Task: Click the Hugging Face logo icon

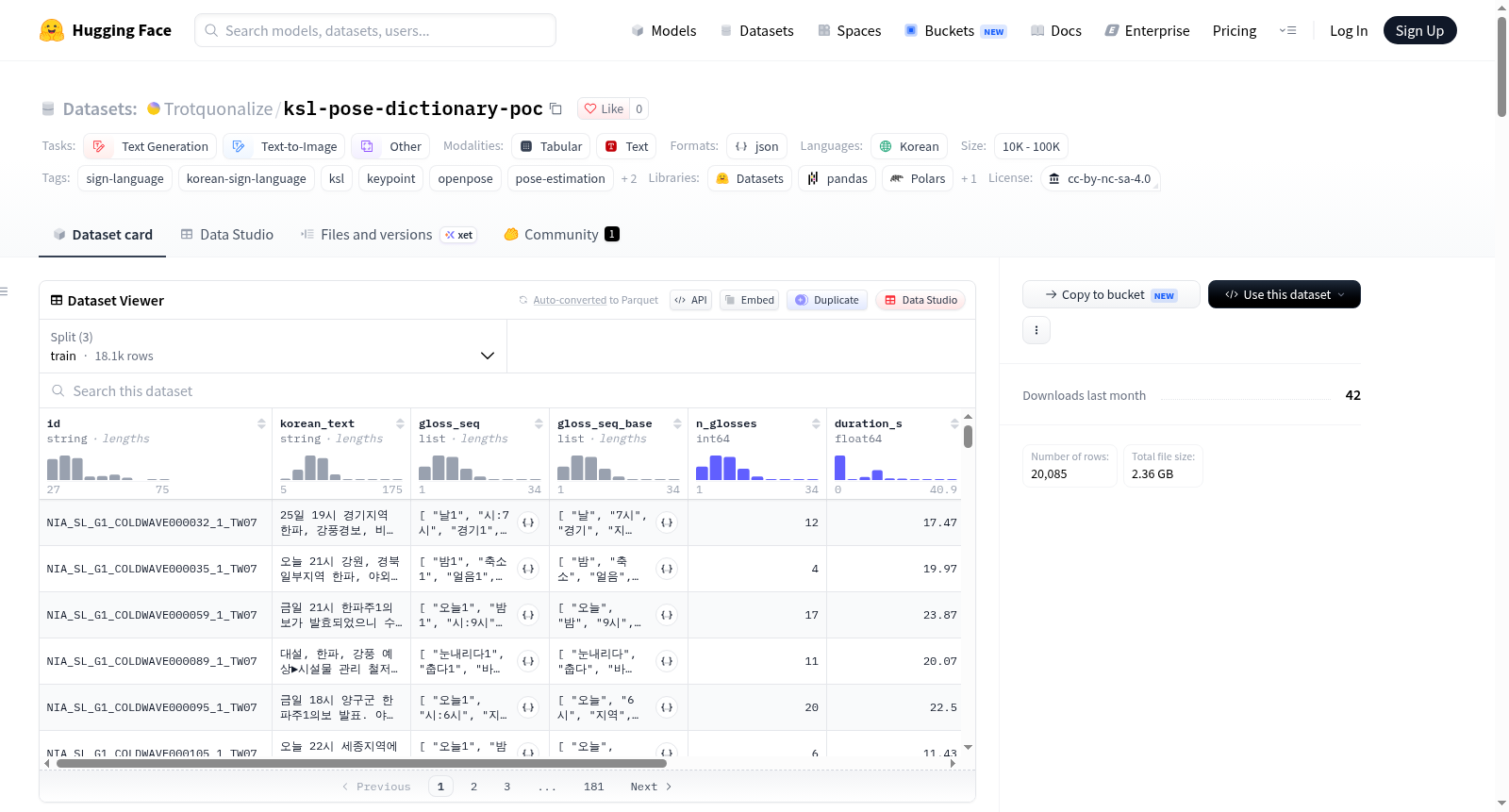Action: click(52, 30)
